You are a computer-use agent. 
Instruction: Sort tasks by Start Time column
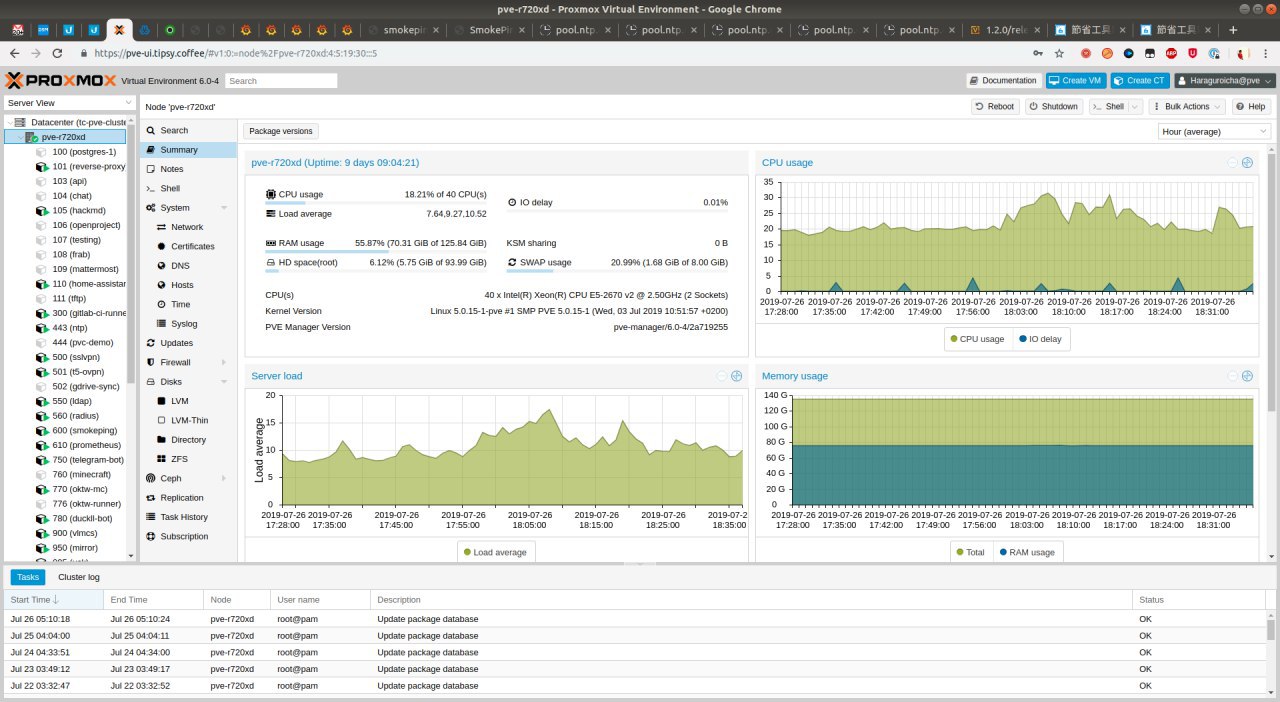53,599
